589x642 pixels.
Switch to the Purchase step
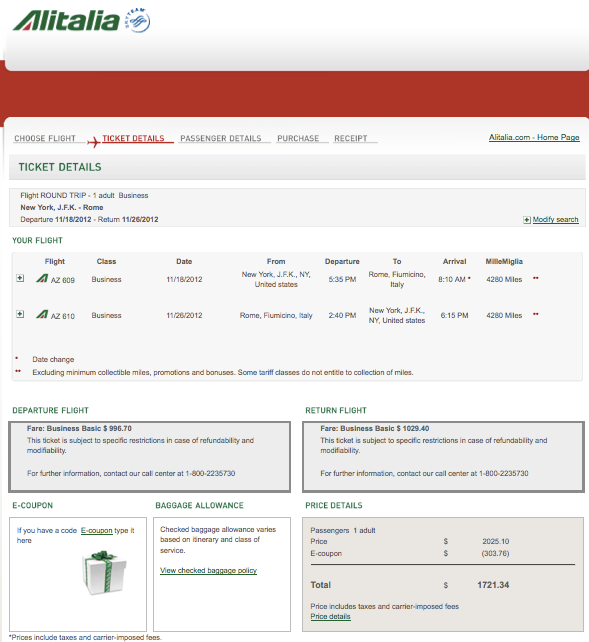pyautogui.click(x=298, y=138)
